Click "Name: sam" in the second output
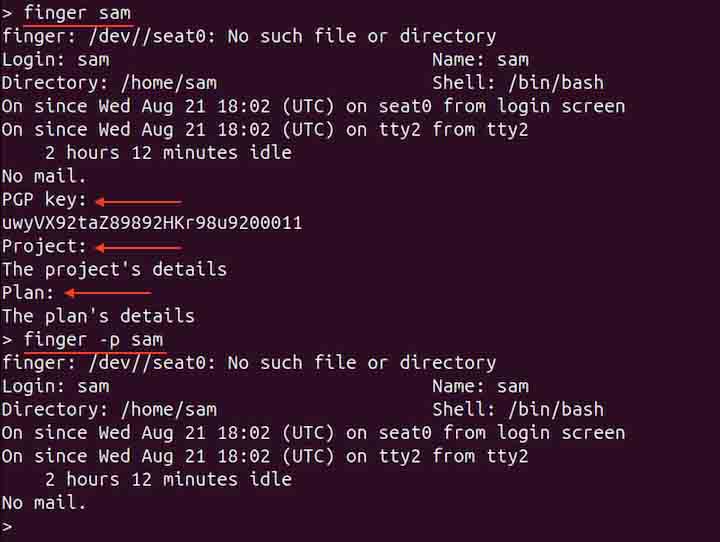This screenshot has width=720, height=542. pos(480,386)
